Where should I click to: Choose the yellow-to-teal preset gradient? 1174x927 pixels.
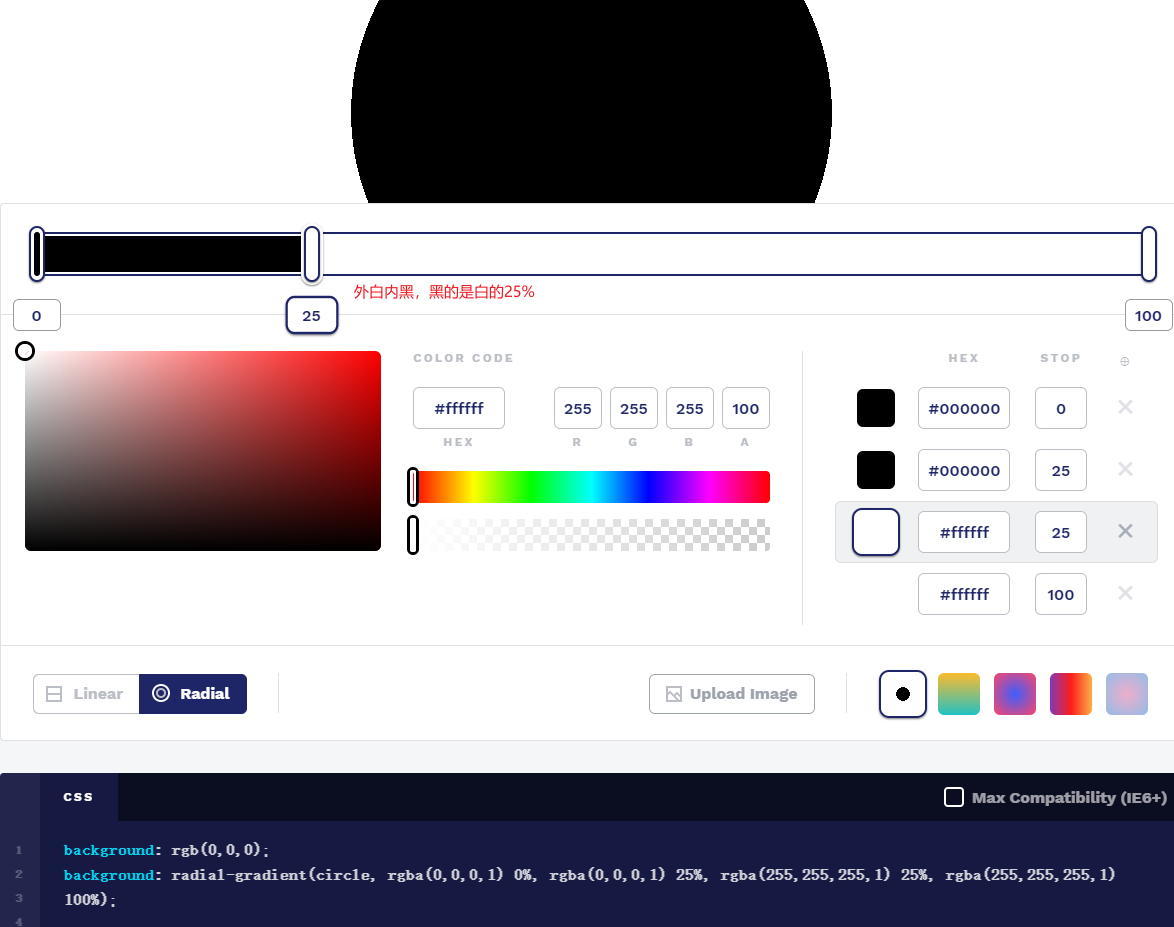tap(958, 694)
